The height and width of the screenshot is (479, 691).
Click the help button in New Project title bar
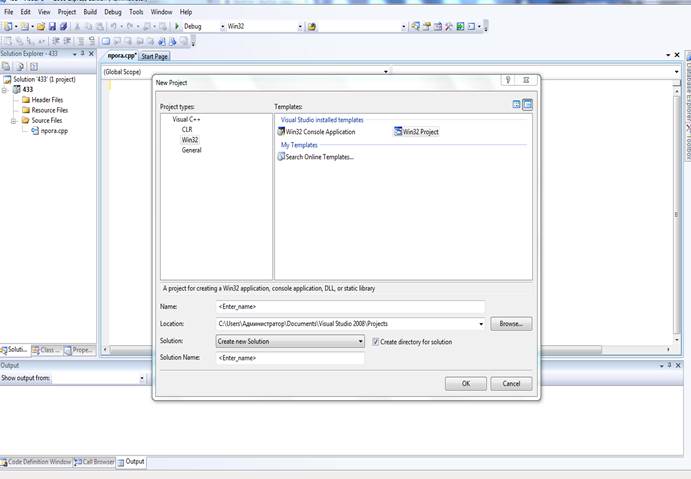(x=508, y=80)
